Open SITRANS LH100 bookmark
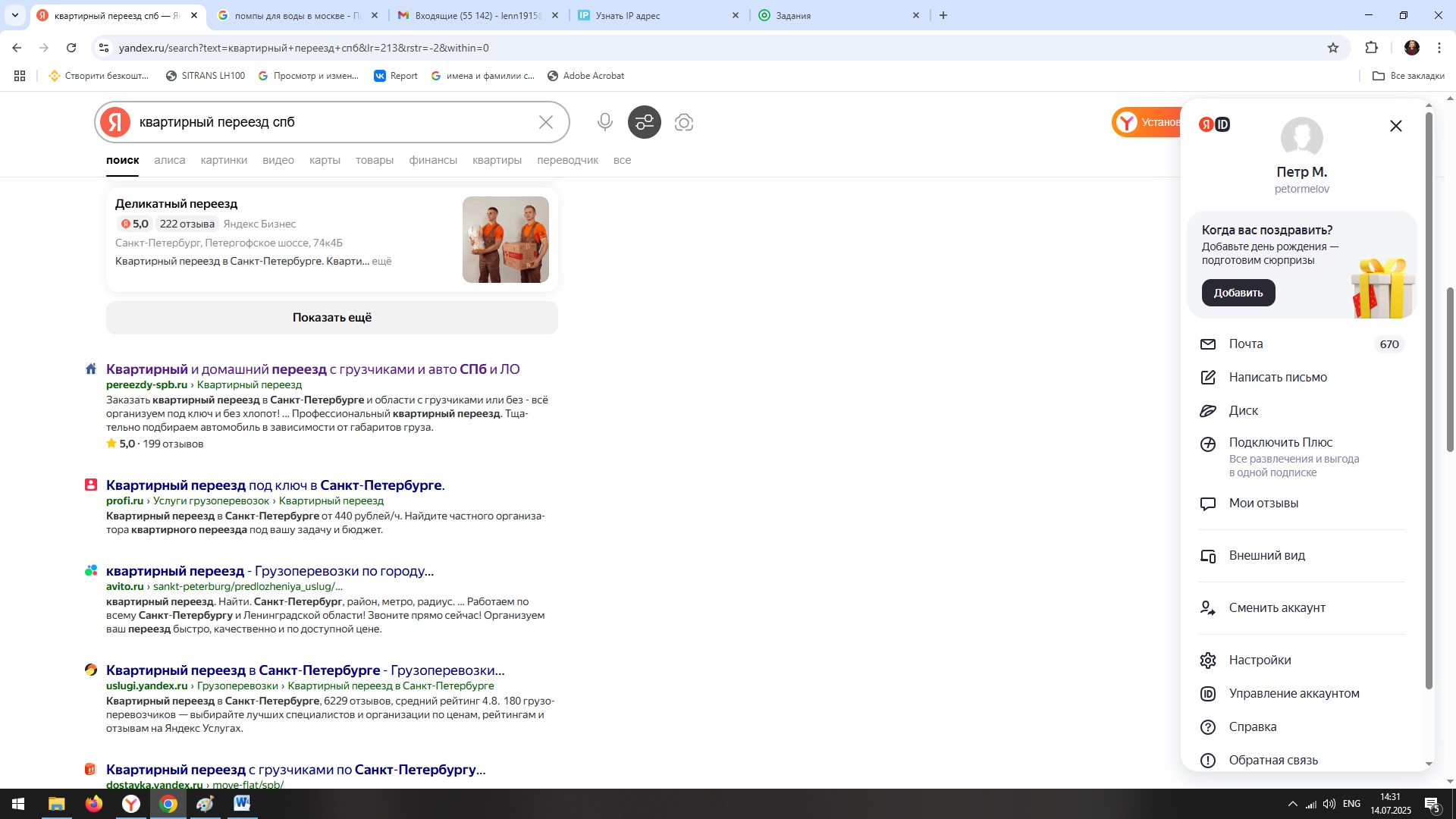Screen dimensions: 1456x819 pos(206,76)
